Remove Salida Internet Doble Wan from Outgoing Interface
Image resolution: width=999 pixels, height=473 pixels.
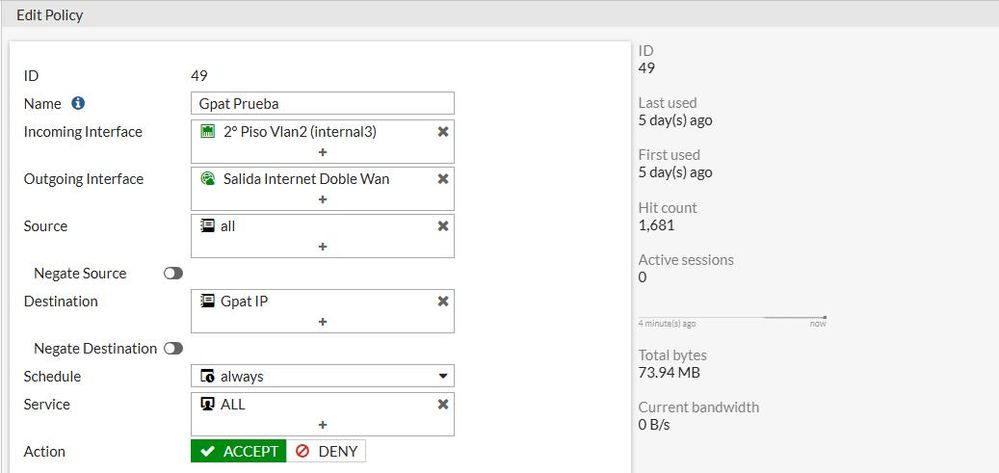point(443,179)
